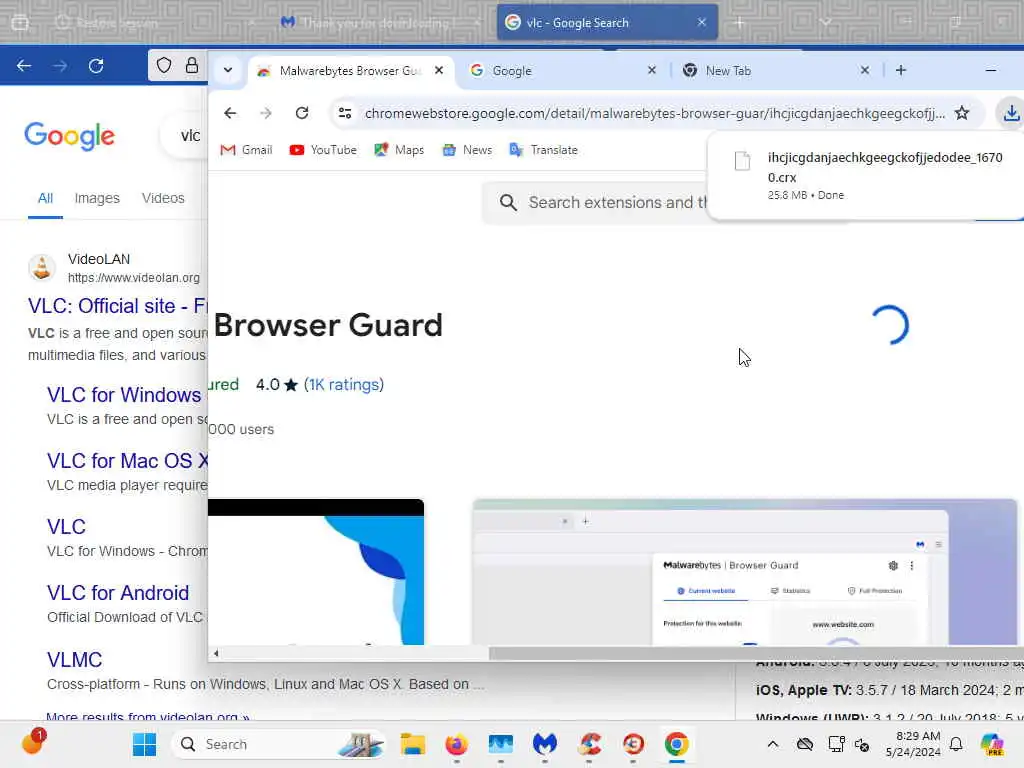Close the Malwarebytes Browser Guard tab
The width and height of the screenshot is (1024, 768).
point(440,70)
